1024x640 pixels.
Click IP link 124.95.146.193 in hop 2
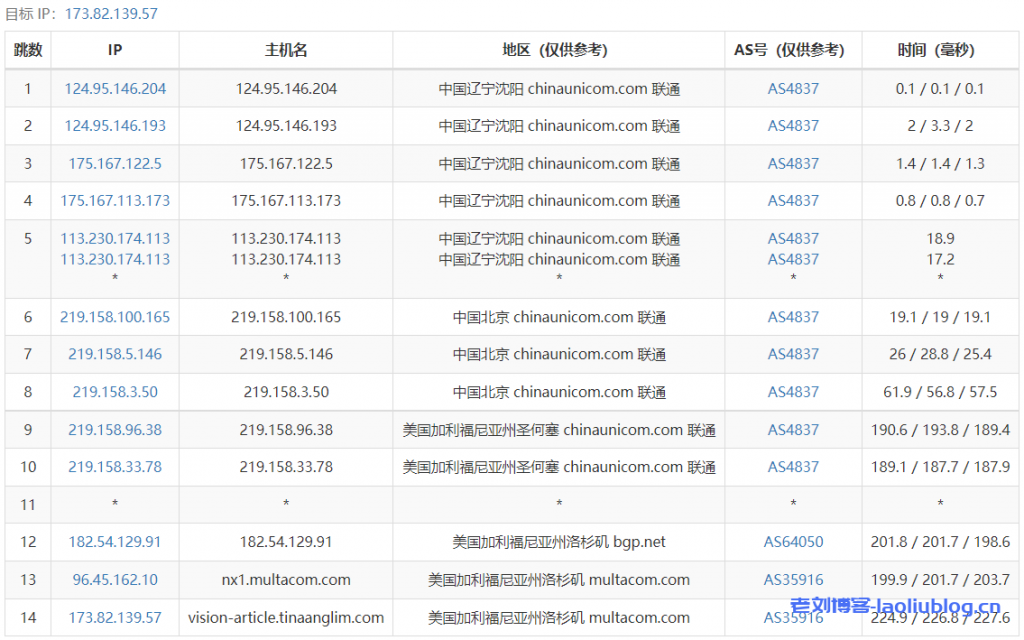coord(114,125)
